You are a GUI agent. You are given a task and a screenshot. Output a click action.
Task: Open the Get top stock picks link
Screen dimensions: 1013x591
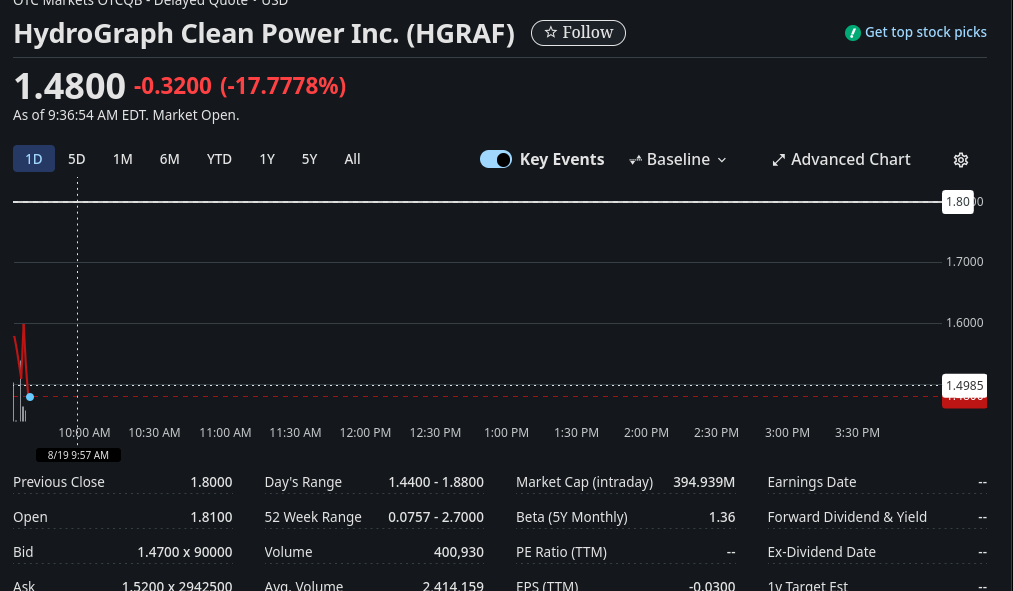[925, 32]
